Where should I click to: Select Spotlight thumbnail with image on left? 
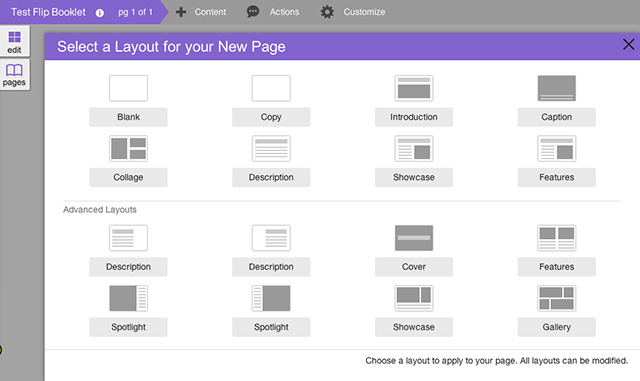(x=128, y=299)
